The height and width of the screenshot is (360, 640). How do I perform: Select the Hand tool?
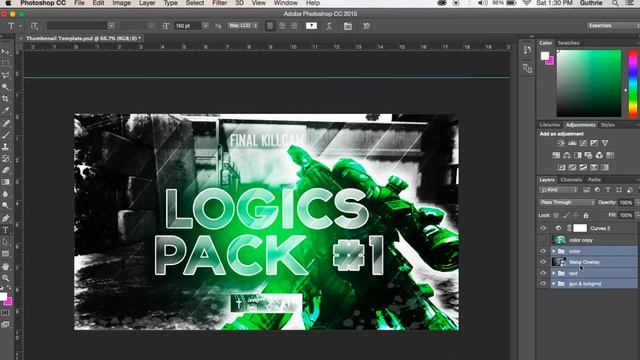coord(5,266)
